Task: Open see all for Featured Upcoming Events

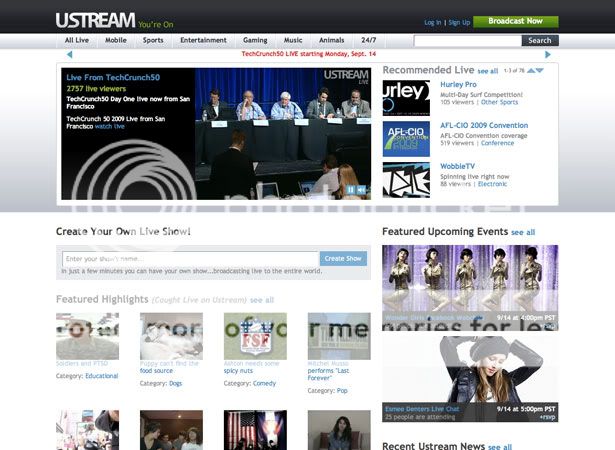Action: pyautogui.click(x=523, y=232)
